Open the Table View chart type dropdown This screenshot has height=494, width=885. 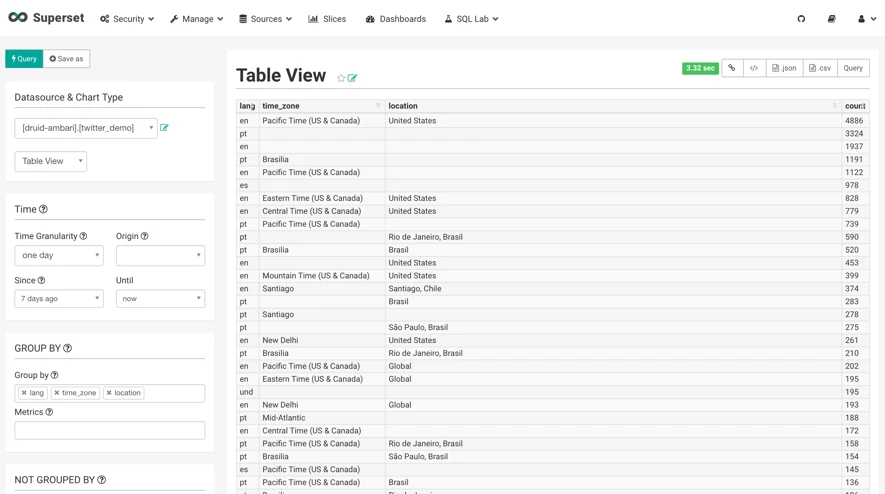(x=51, y=161)
